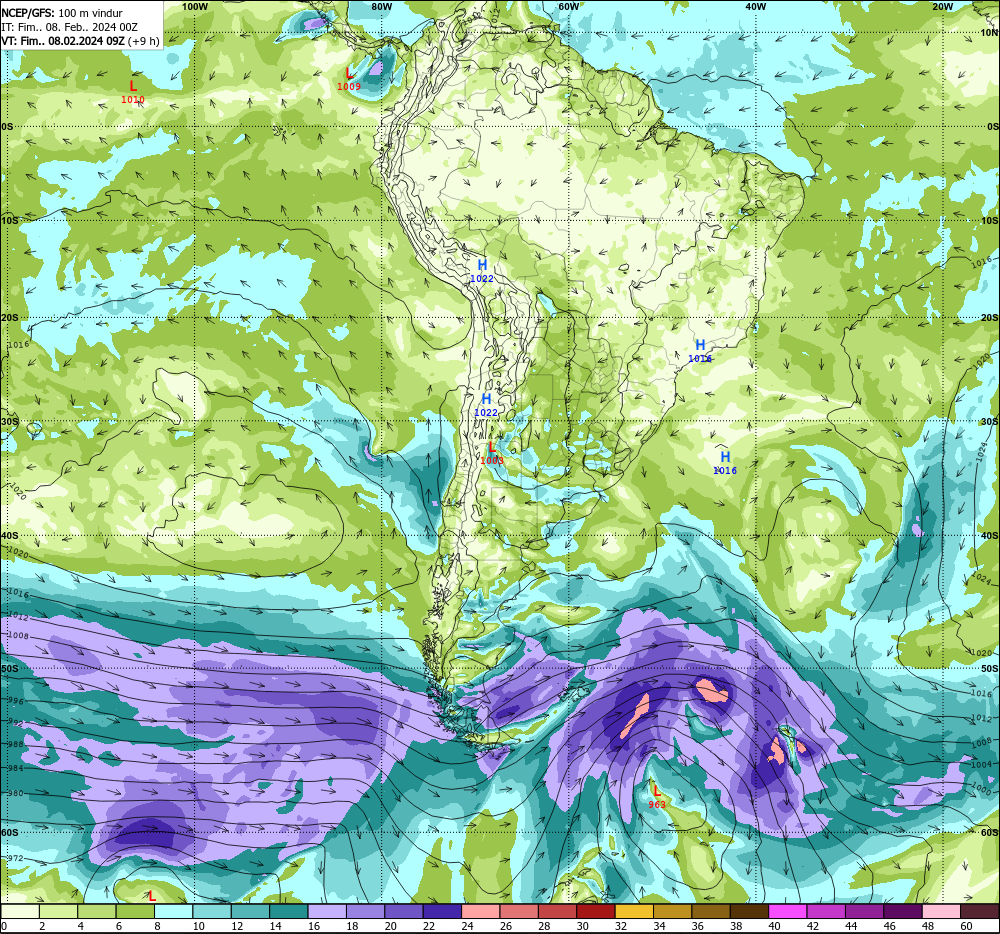This screenshot has height=934, width=1000.
Task: Click the 60S label on the left edge
Action: coord(10,833)
